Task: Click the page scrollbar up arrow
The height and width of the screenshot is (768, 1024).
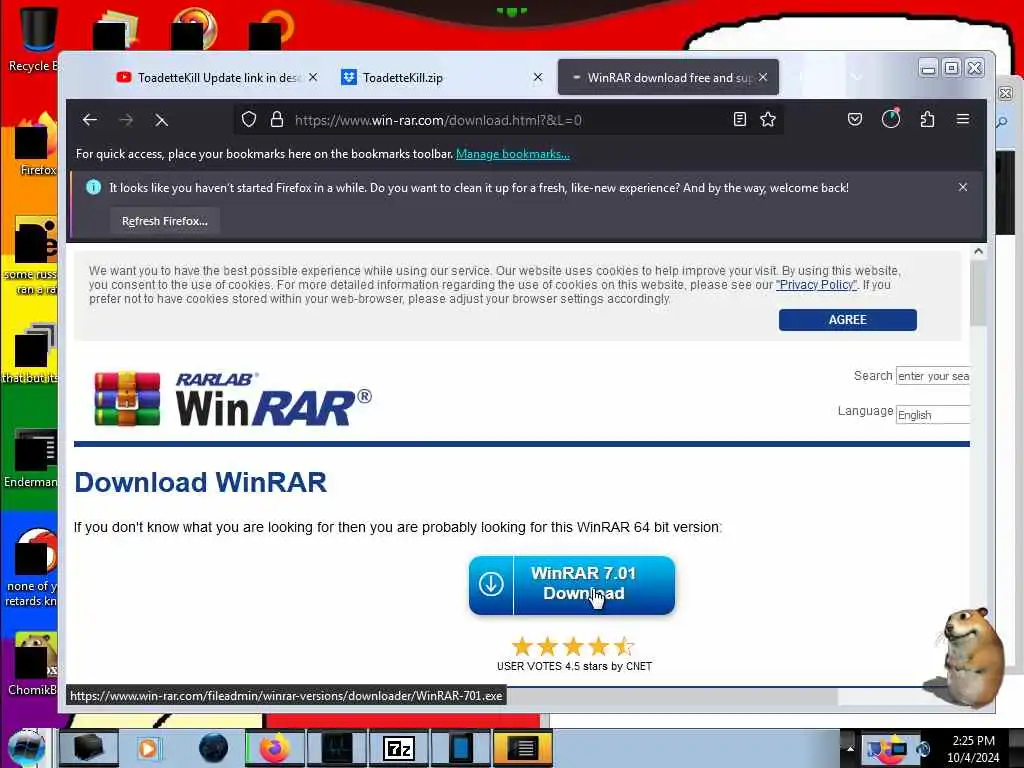Action: [x=978, y=251]
